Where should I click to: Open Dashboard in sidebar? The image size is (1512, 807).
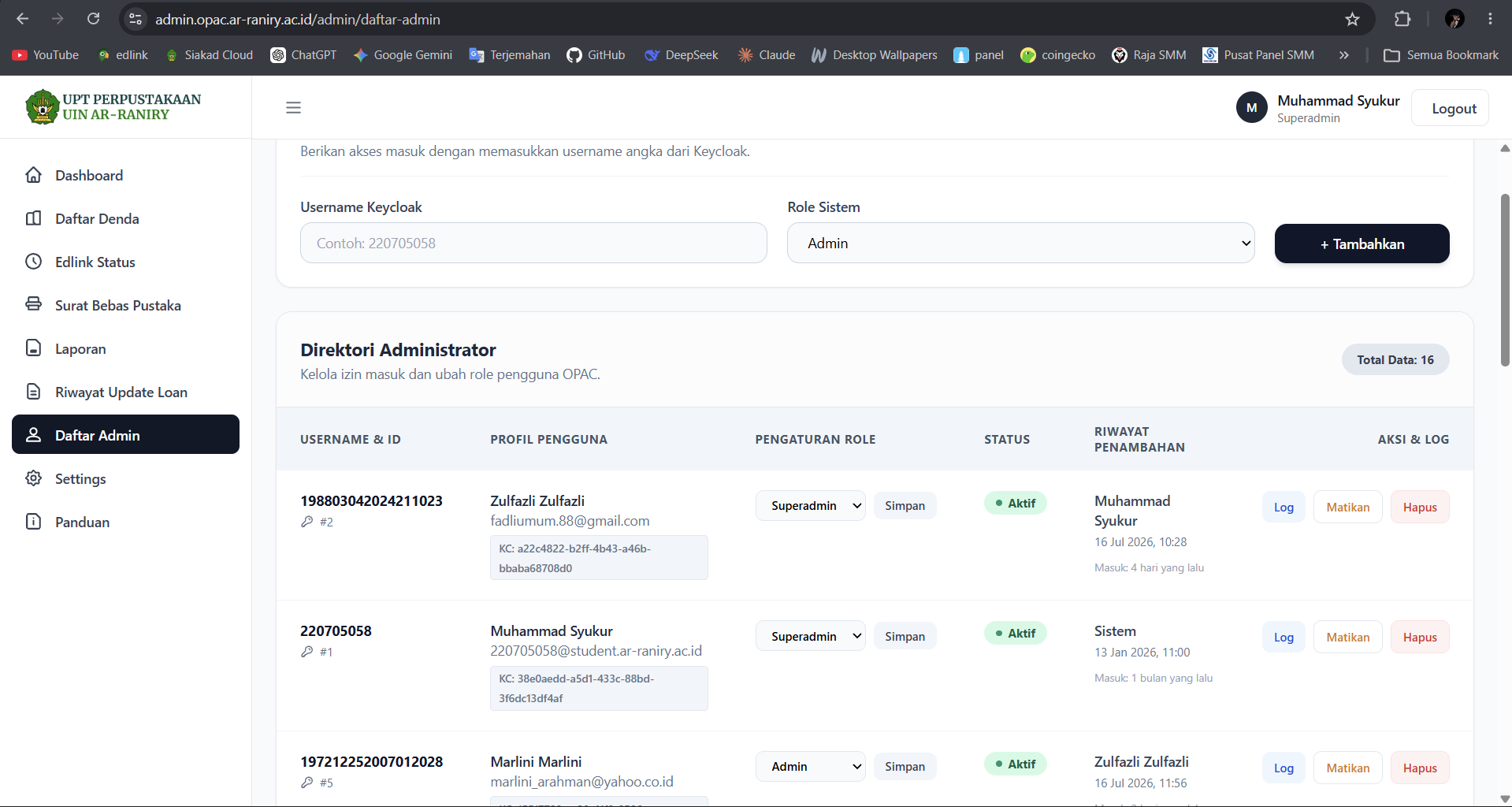pos(125,175)
